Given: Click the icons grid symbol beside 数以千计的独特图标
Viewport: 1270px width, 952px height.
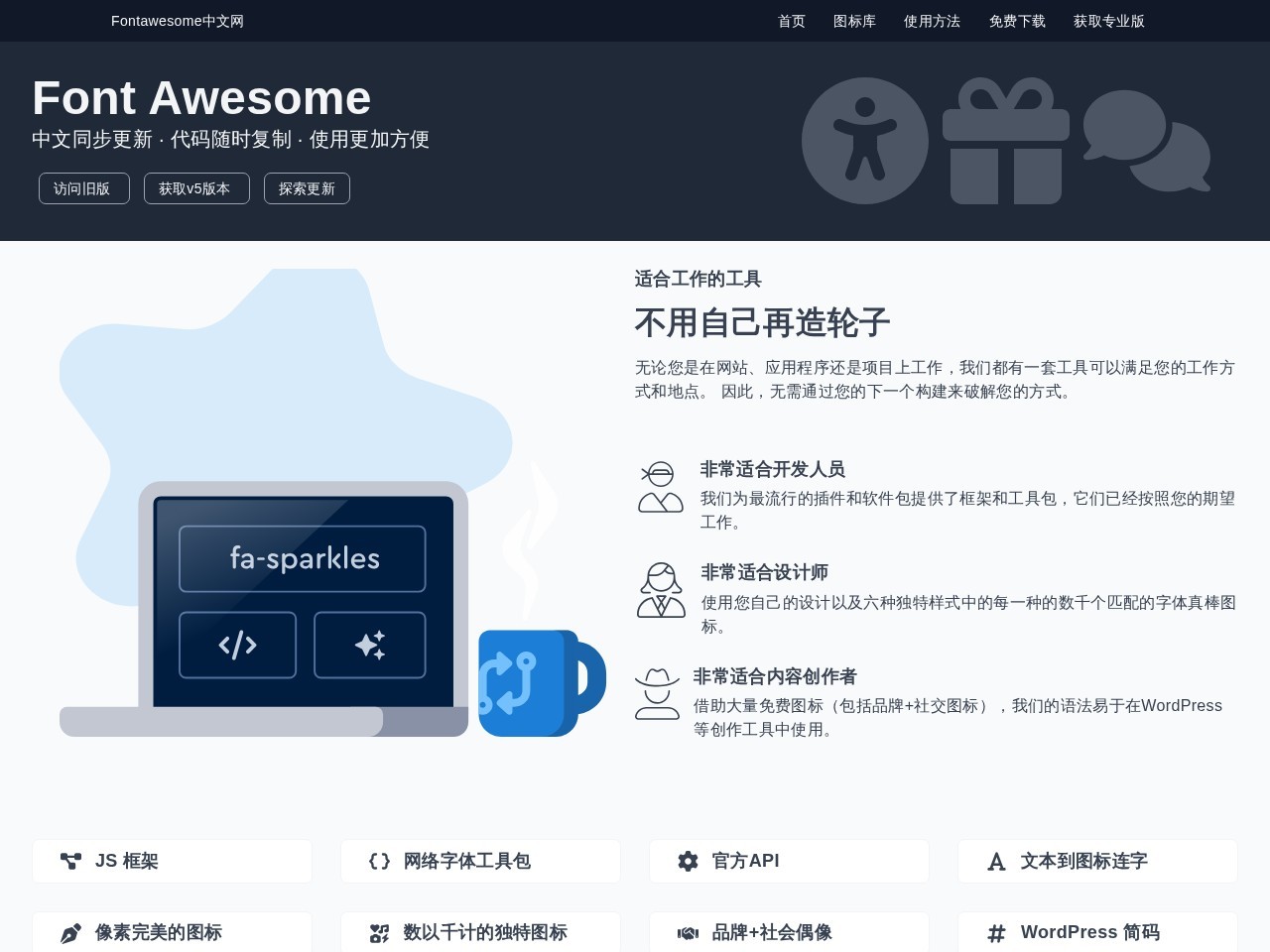Looking at the screenshot, I should click(x=379, y=933).
